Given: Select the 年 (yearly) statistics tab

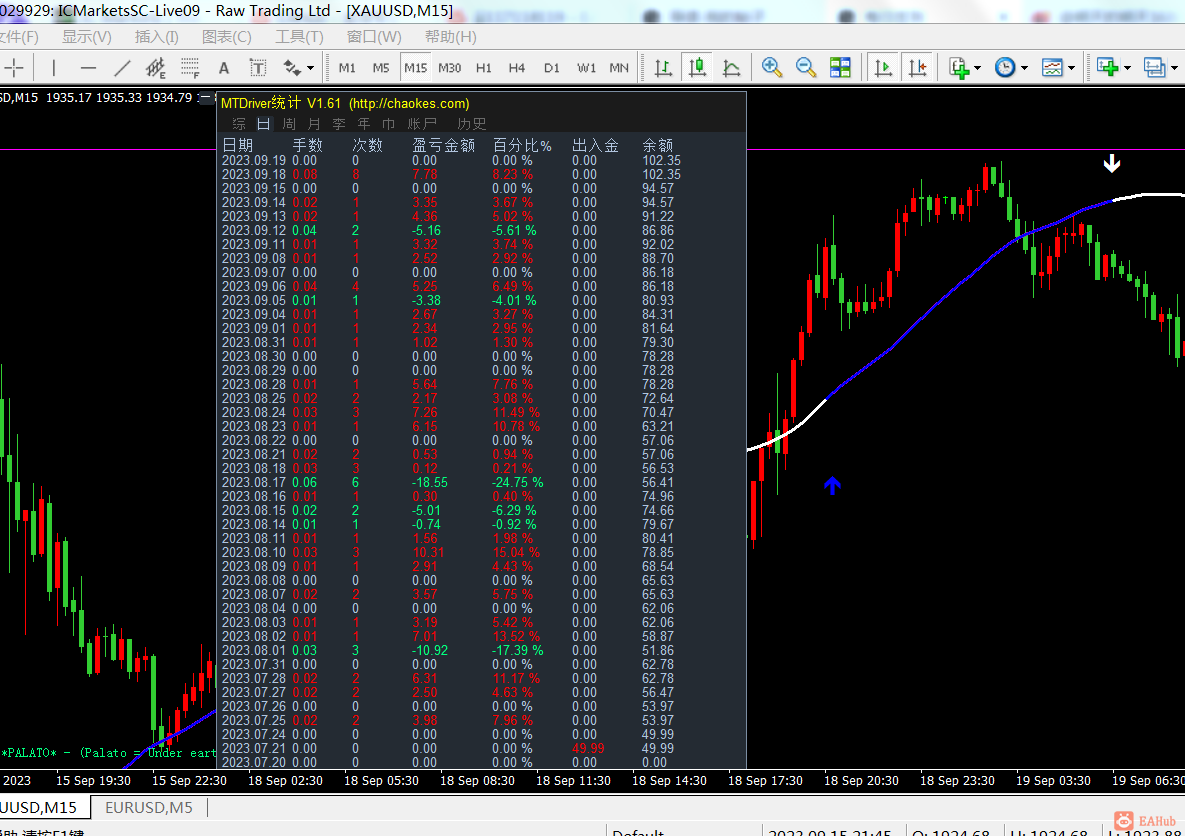Looking at the screenshot, I should (x=364, y=124).
